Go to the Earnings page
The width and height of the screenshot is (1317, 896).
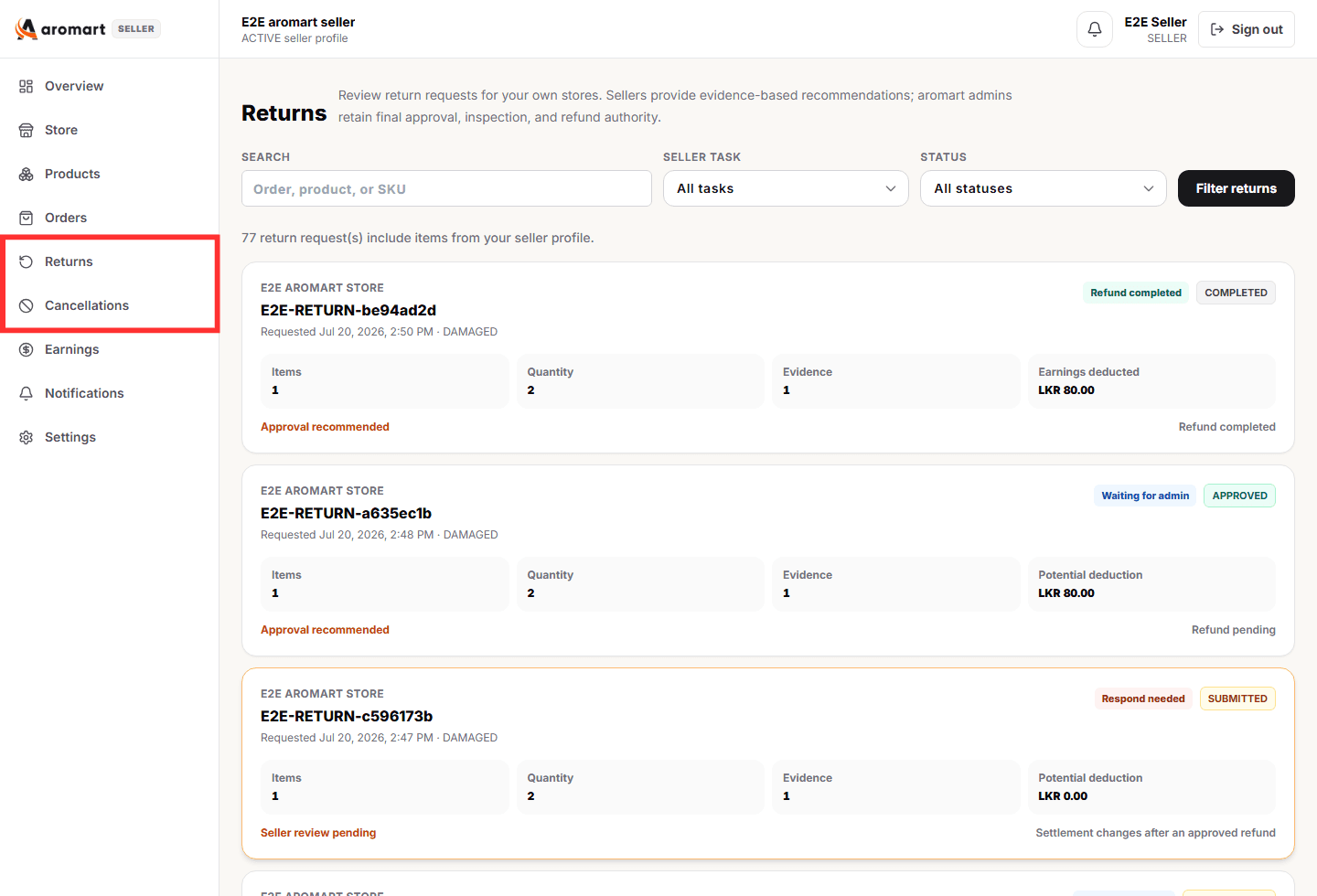(x=110, y=349)
